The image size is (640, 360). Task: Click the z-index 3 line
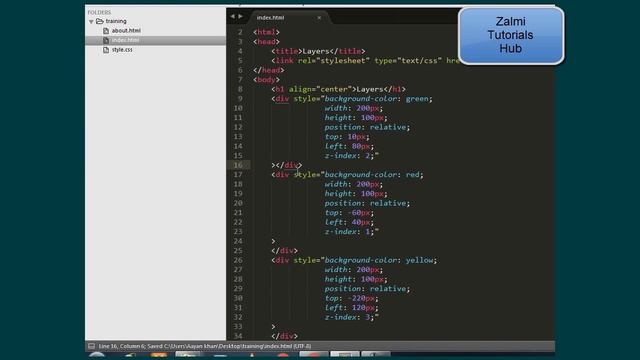(352, 317)
